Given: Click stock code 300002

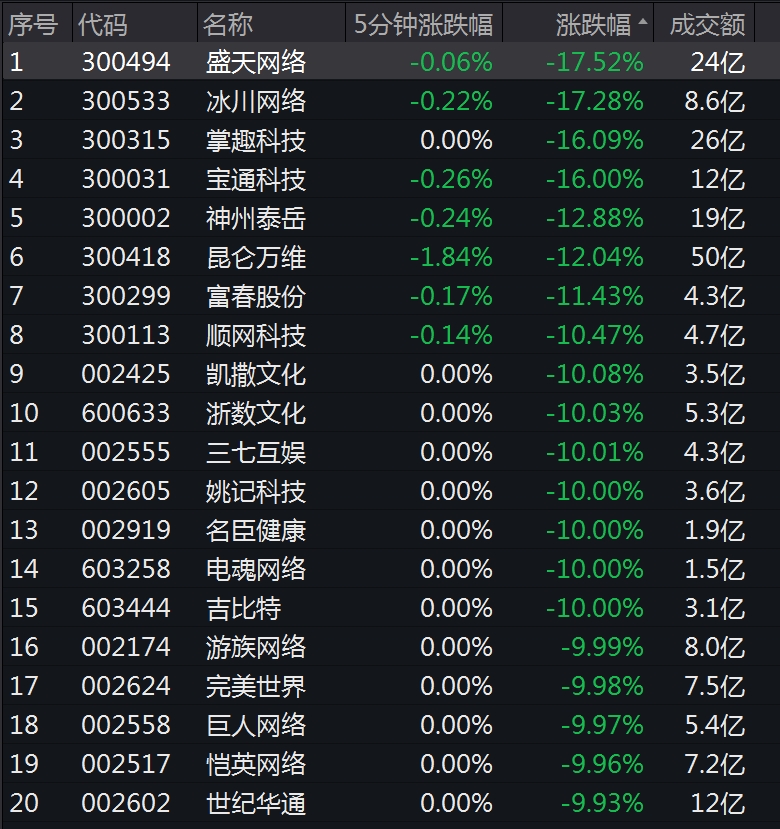Looking at the screenshot, I should [x=126, y=218].
